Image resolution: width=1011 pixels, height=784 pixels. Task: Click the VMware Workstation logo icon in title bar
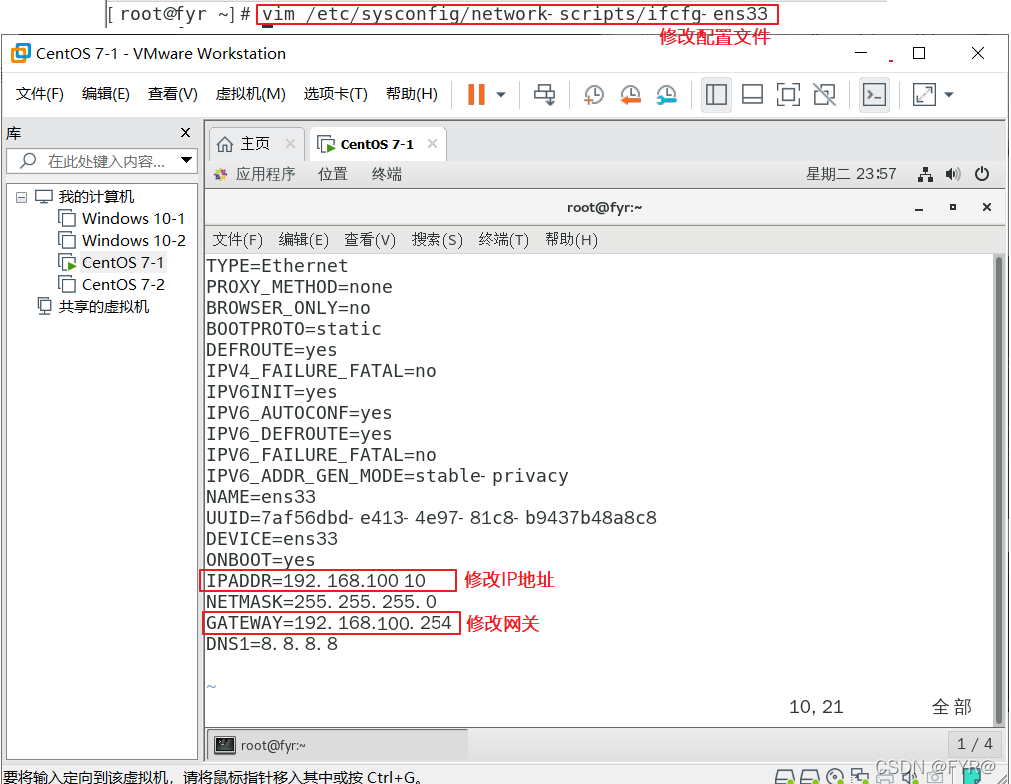tap(21, 54)
